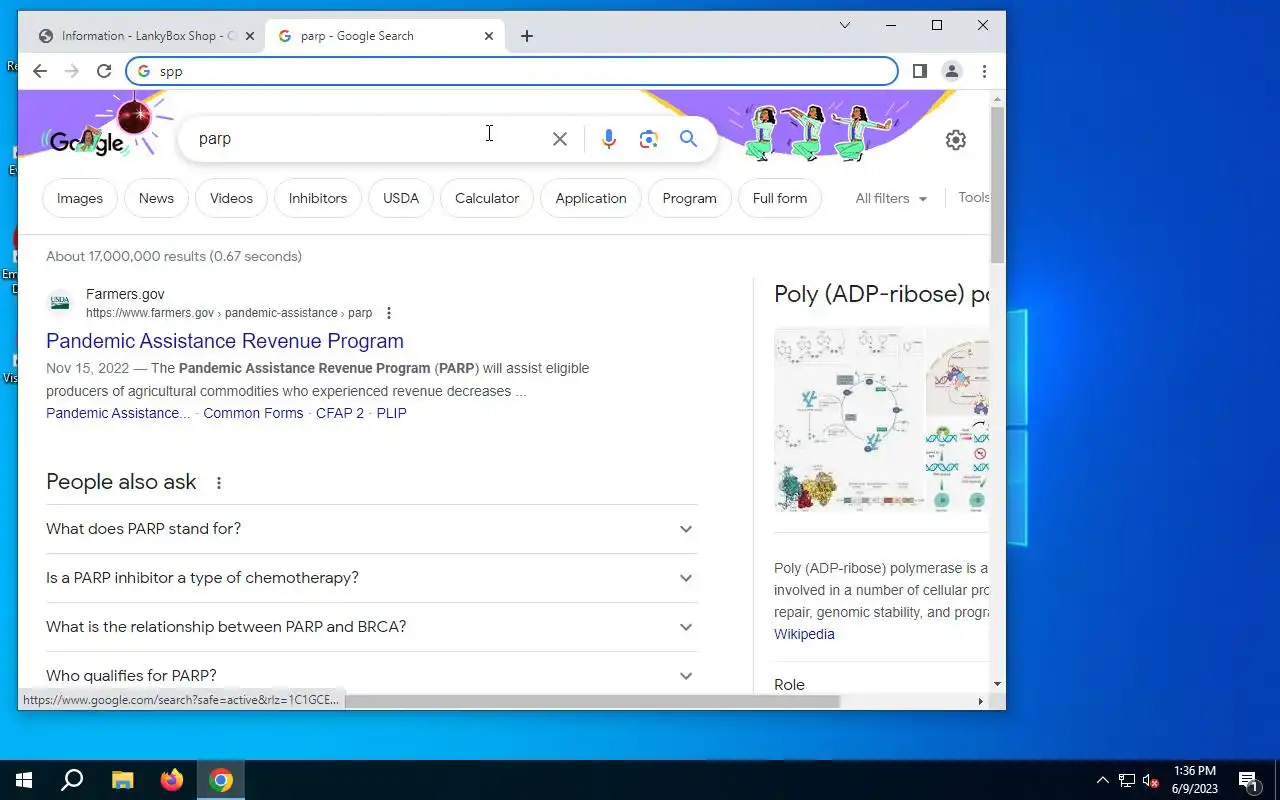The image size is (1280, 800).
Task: Reload the current page
Action: (x=104, y=71)
